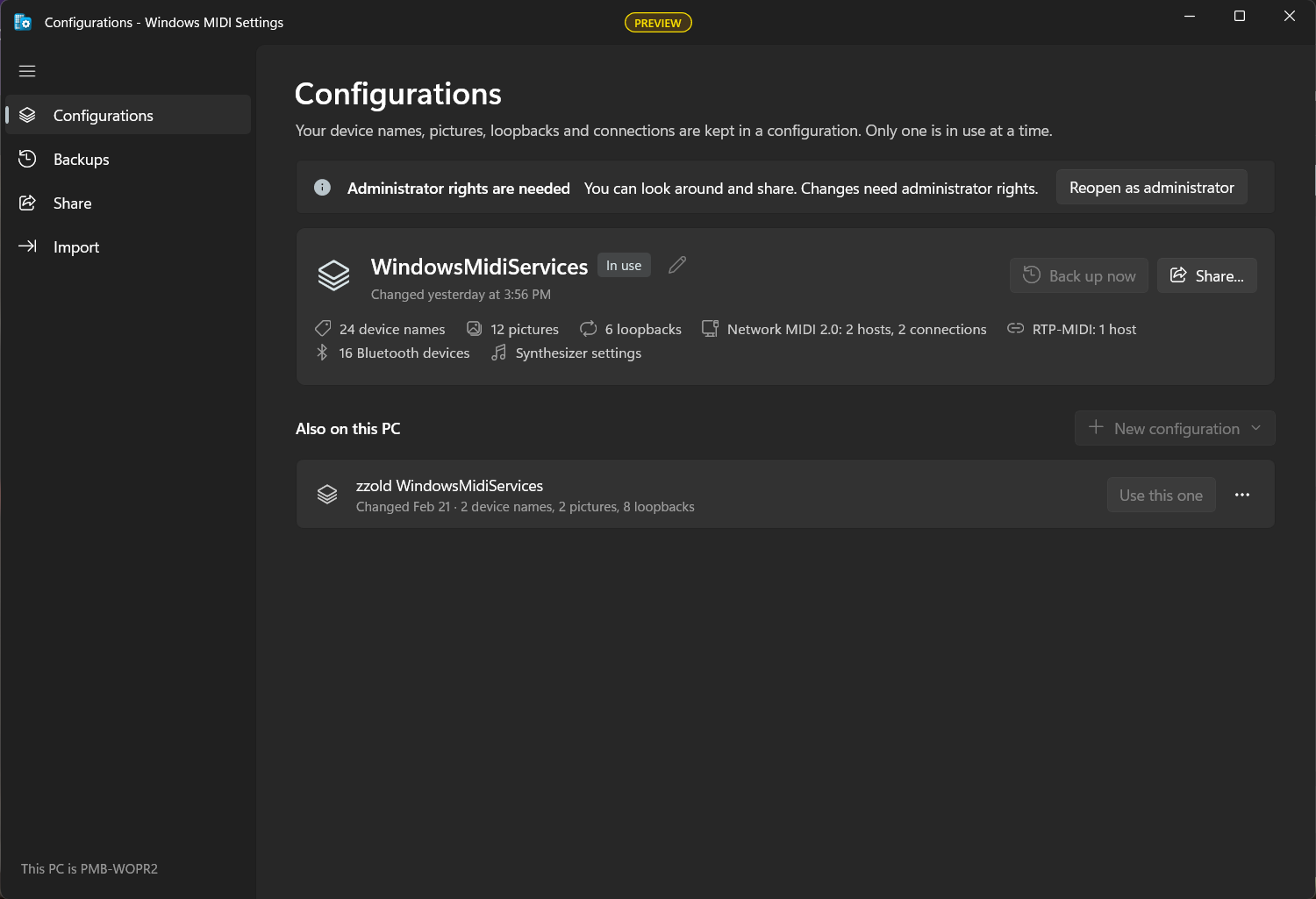1316x899 pixels.
Task: Click the Reopen as administrator button
Action: point(1151,187)
